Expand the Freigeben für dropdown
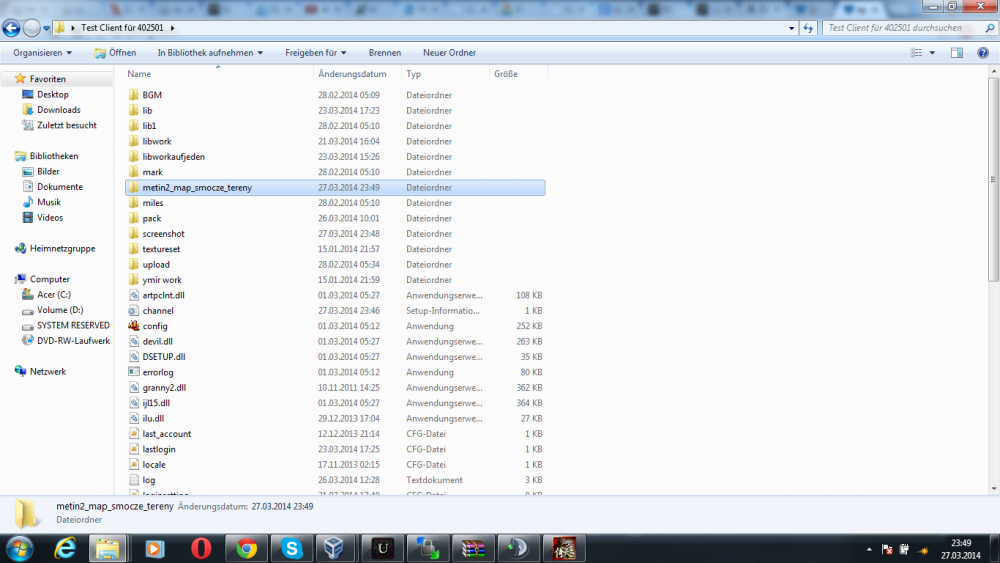 click(316, 53)
